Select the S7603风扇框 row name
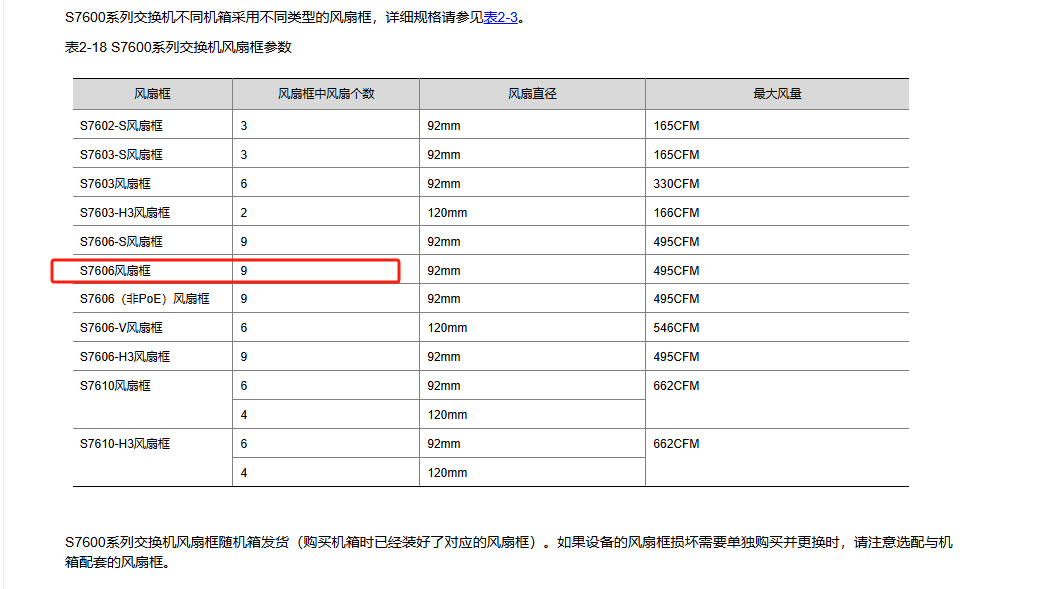Screen dimensions: 1043x589 [115, 184]
